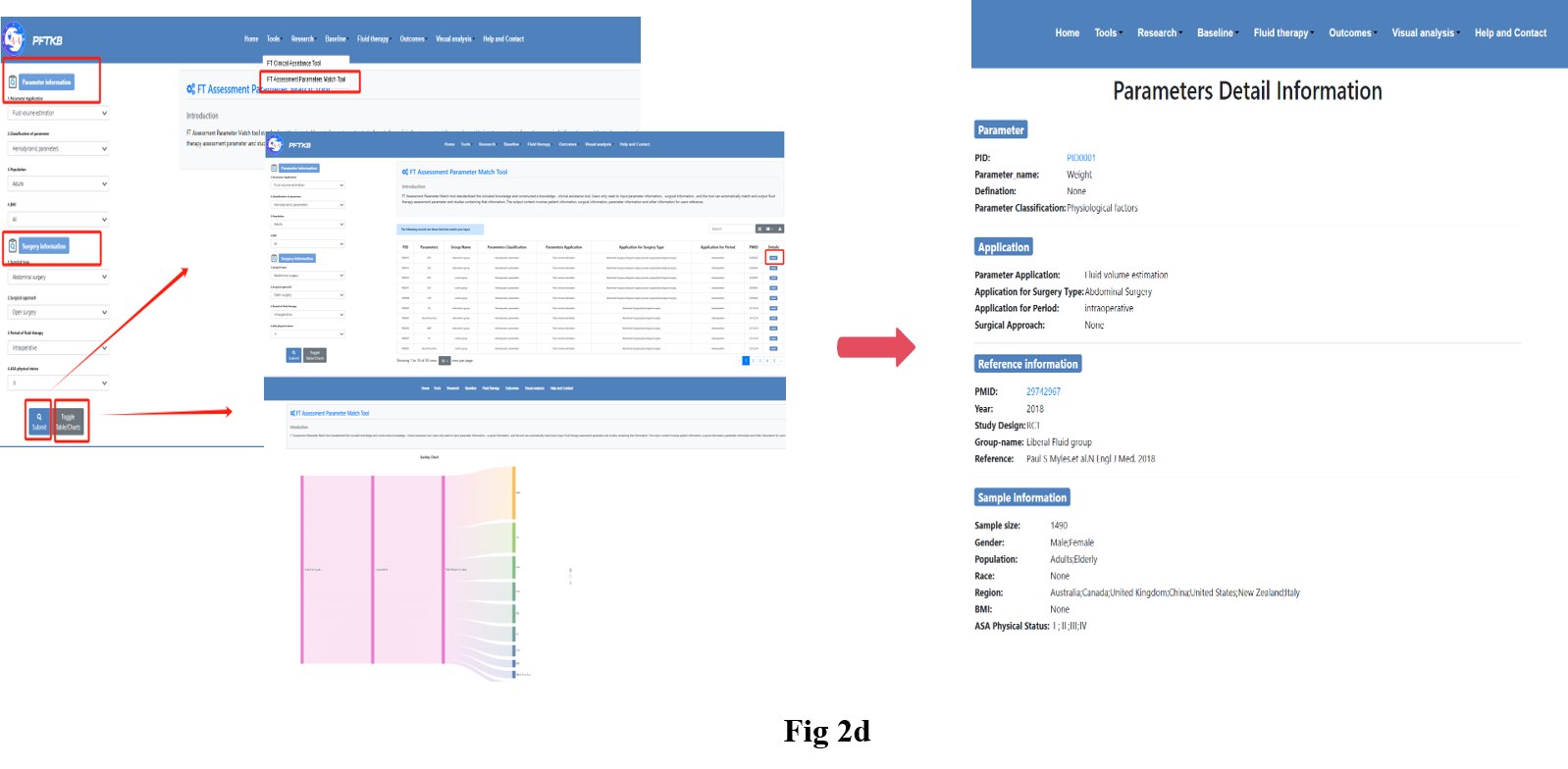1568x769 pixels.
Task: Click the clipboard icon beside large Parameter information label
Action: 13,82
